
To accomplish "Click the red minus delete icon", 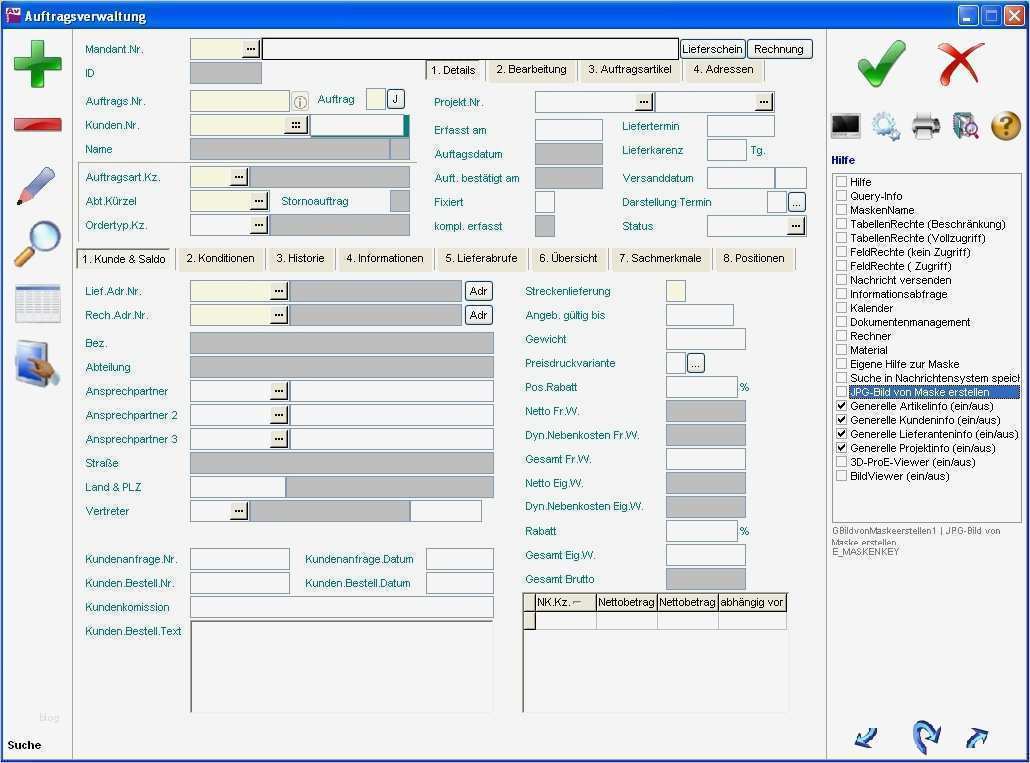I will [x=37, y=125].
